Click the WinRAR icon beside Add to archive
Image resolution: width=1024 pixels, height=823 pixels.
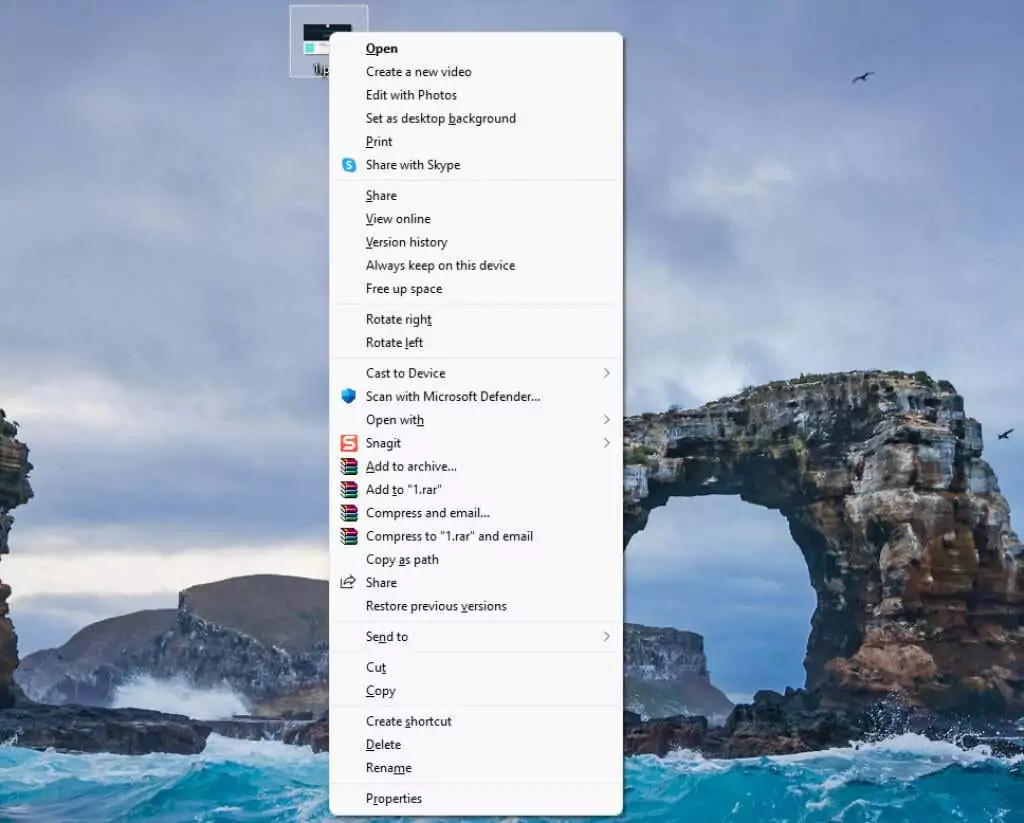(x=348, y=466)
